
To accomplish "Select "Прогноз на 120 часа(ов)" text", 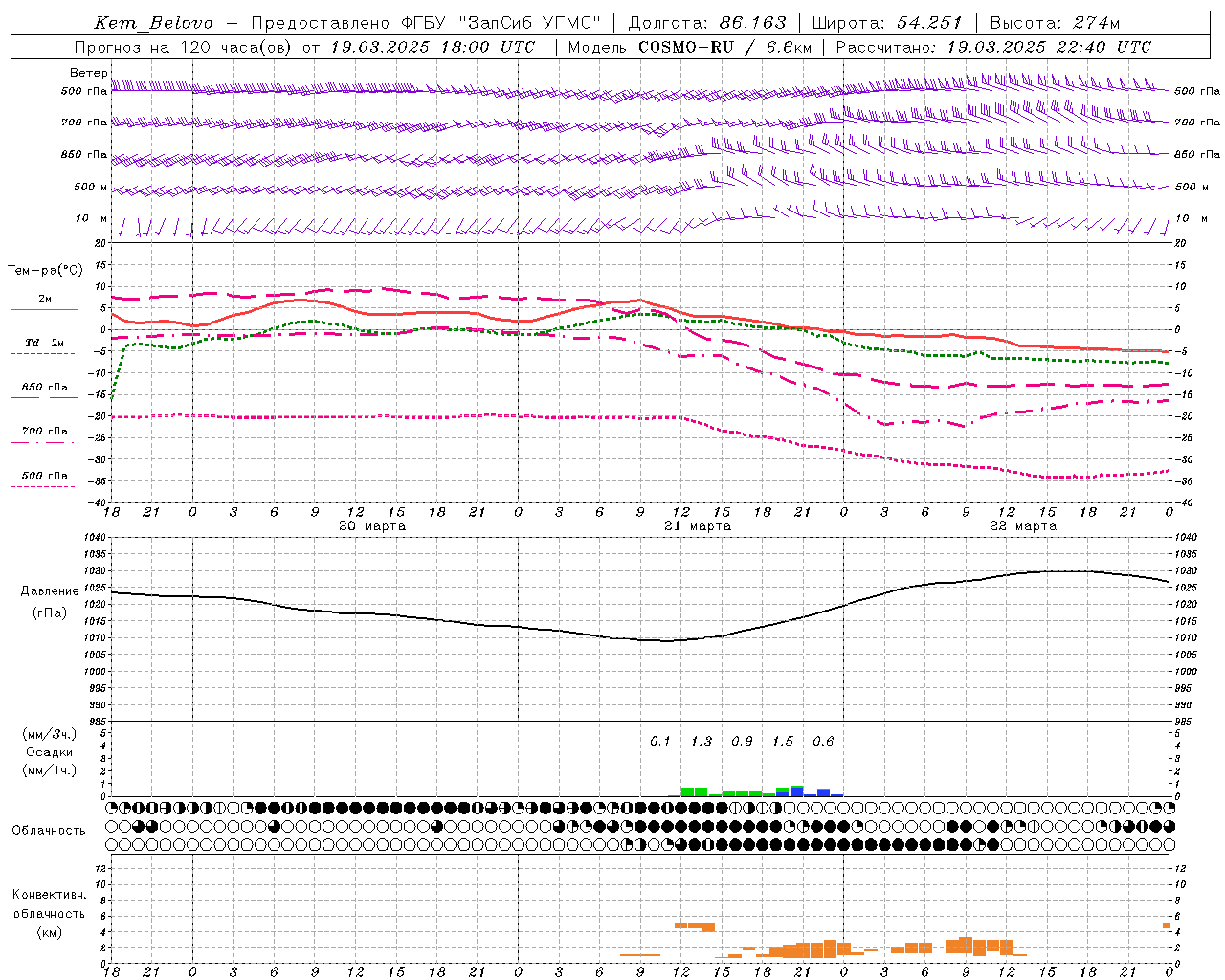I will 182,47.
